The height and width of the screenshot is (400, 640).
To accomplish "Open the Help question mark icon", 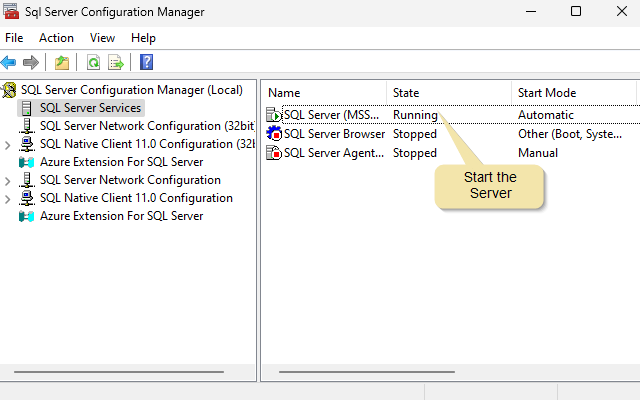I will 147,62.
